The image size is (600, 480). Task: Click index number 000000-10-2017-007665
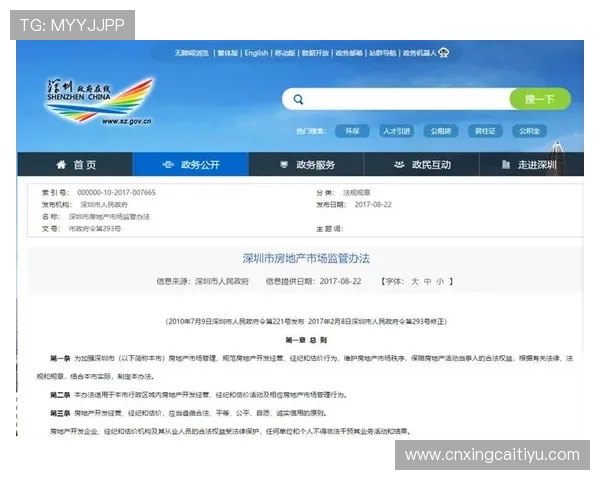[116, 193]
